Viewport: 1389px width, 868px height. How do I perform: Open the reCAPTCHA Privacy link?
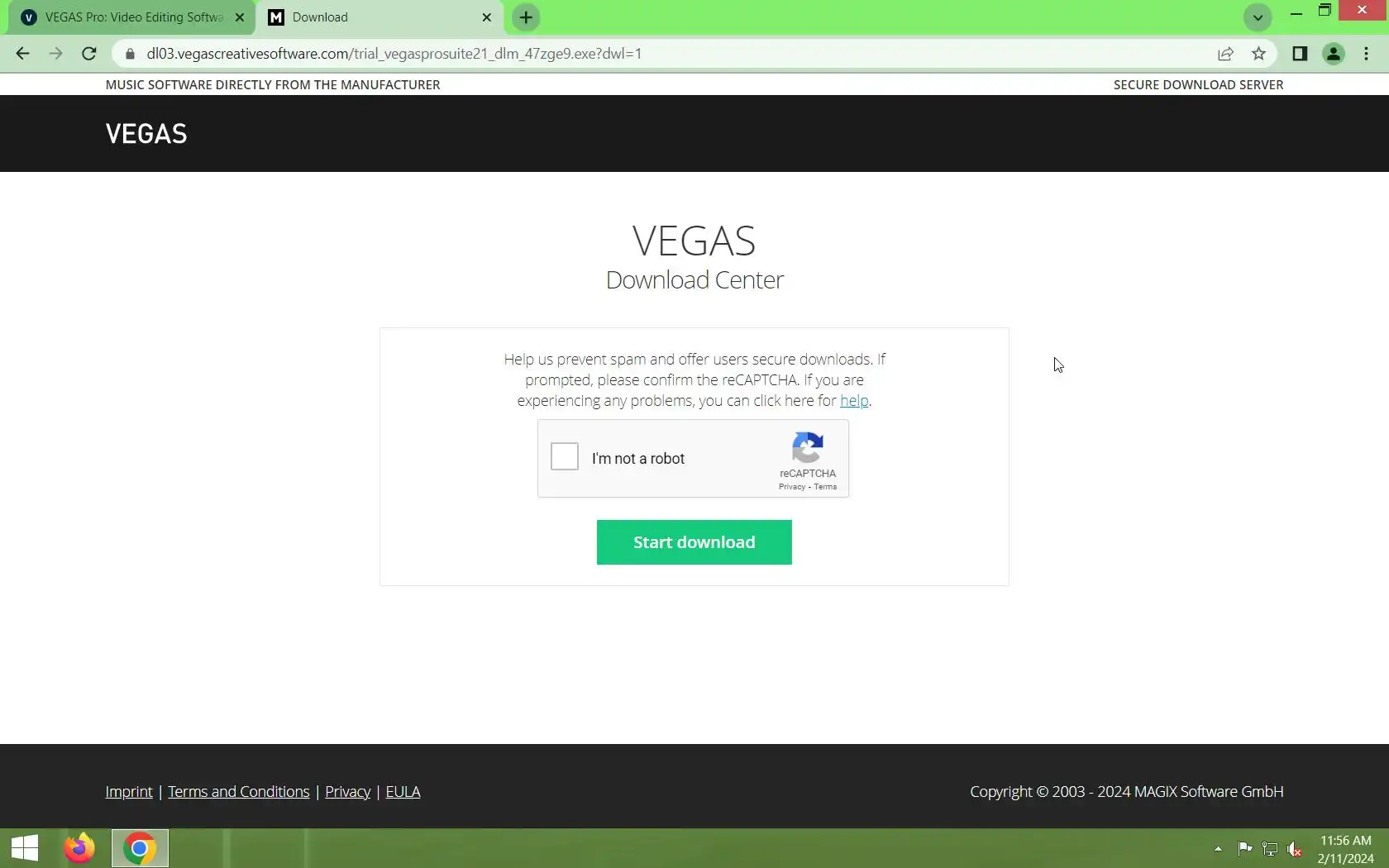pos(791,487)
